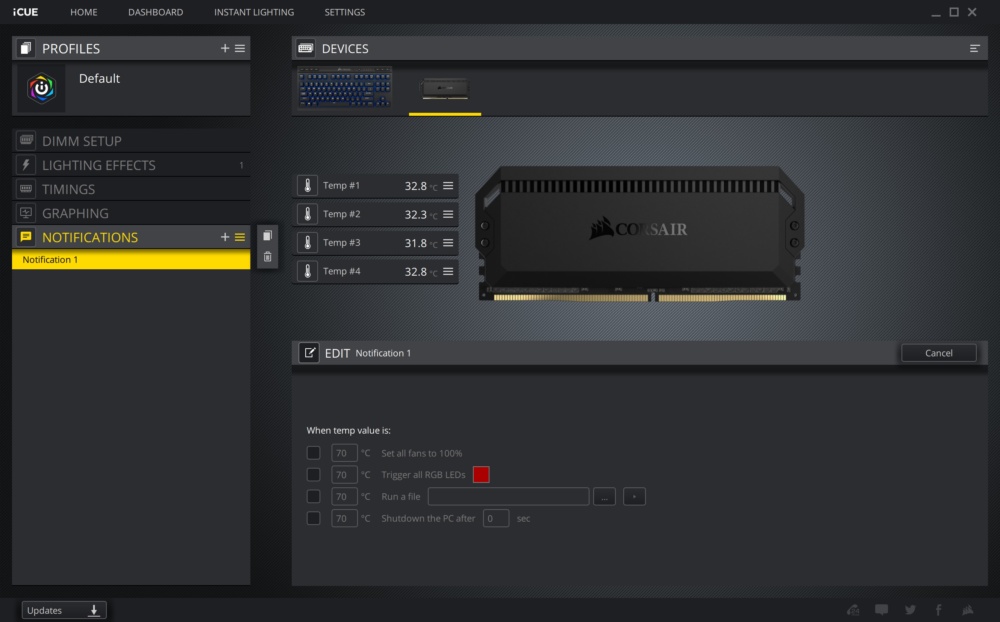Open the SETTINGS tab
The image size is (1000, 622).
[x=344, y=12]
